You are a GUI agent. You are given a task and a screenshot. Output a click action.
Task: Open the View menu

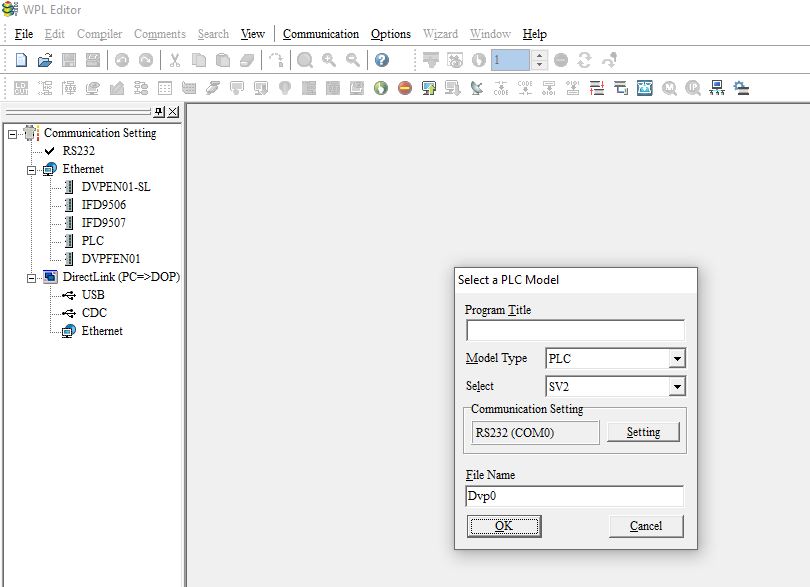(253, 34)
